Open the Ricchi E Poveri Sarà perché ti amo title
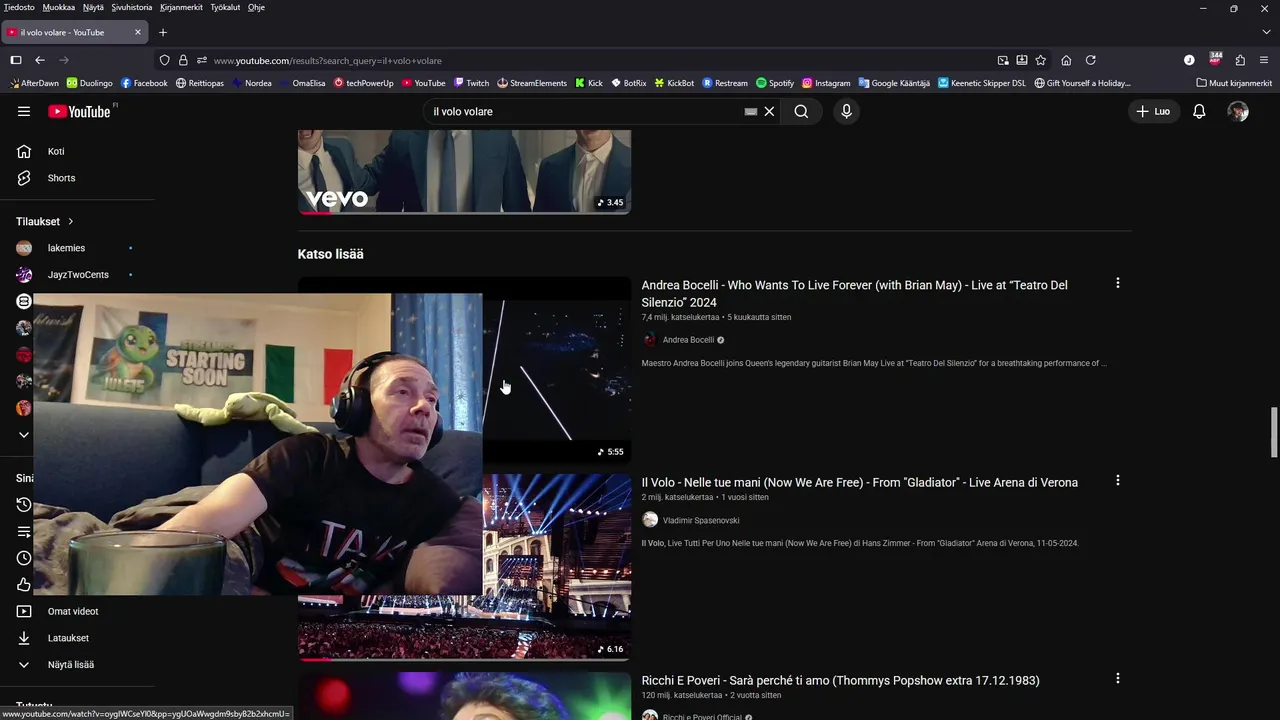 tap(840, 680)
